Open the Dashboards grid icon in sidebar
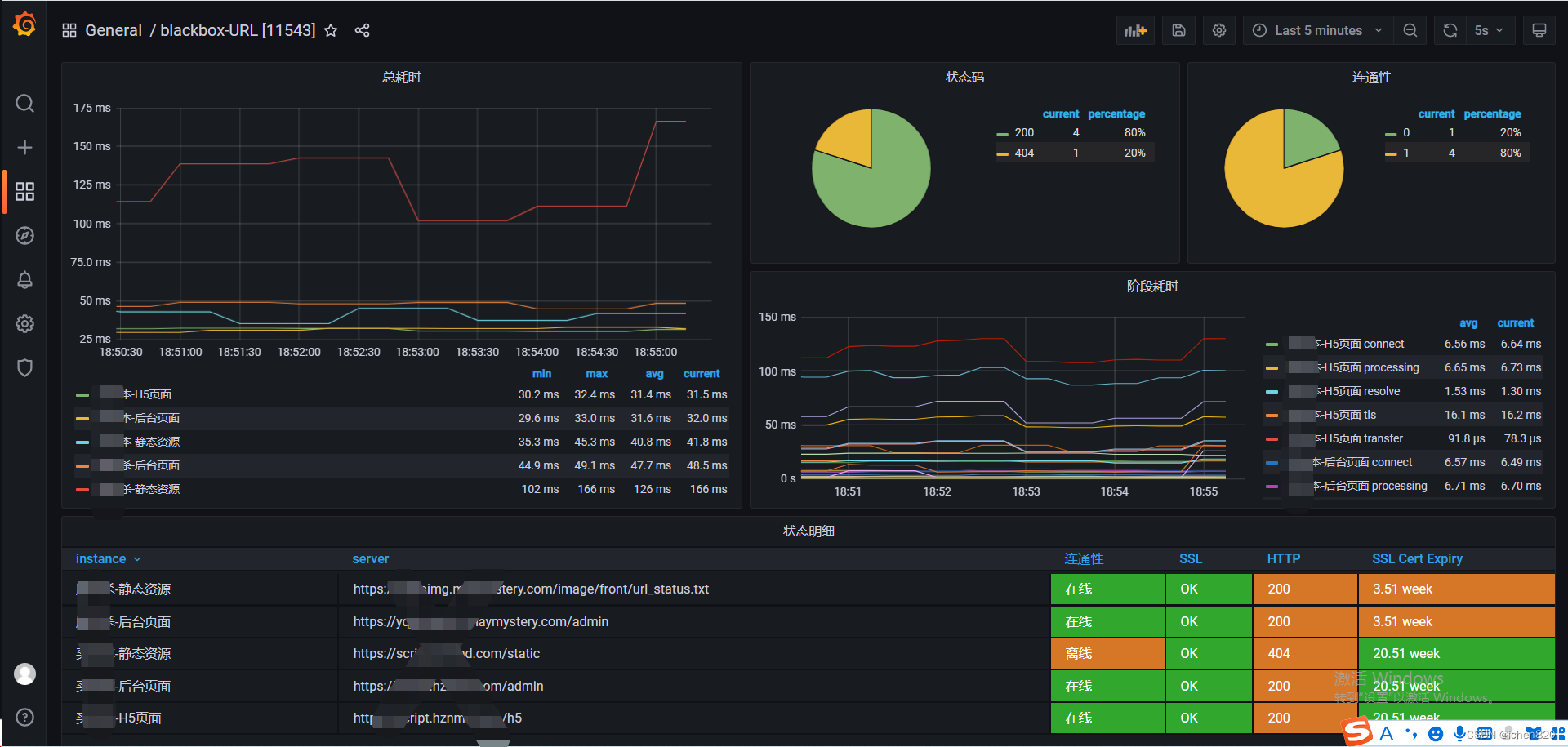Image resolution: width=1568 pixels, height=747 pixels. click(x=24, y=192)
